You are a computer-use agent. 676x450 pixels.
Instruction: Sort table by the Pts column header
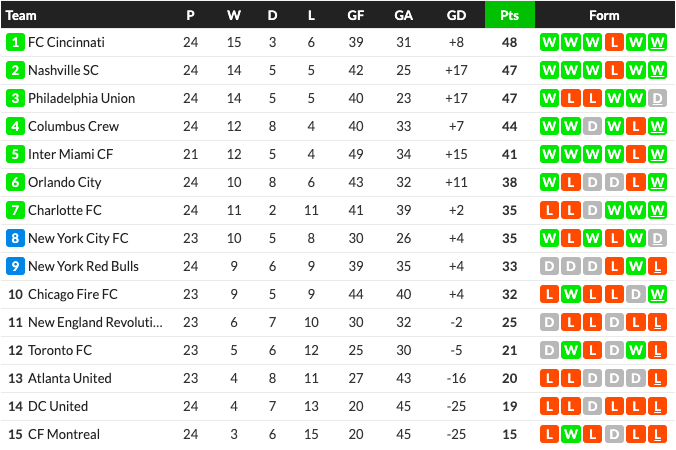510,15
